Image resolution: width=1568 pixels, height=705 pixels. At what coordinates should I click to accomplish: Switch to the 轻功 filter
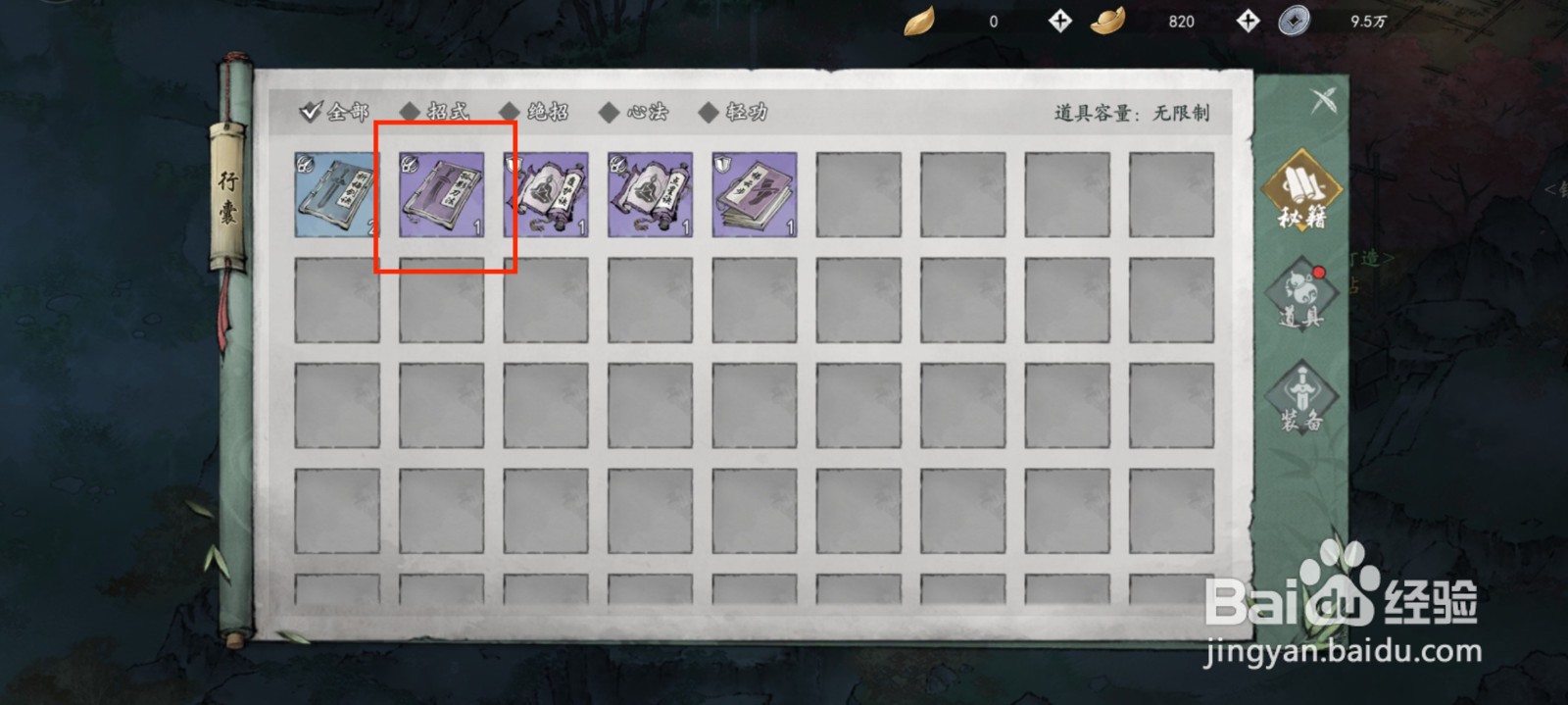click(x=733, y=112)
